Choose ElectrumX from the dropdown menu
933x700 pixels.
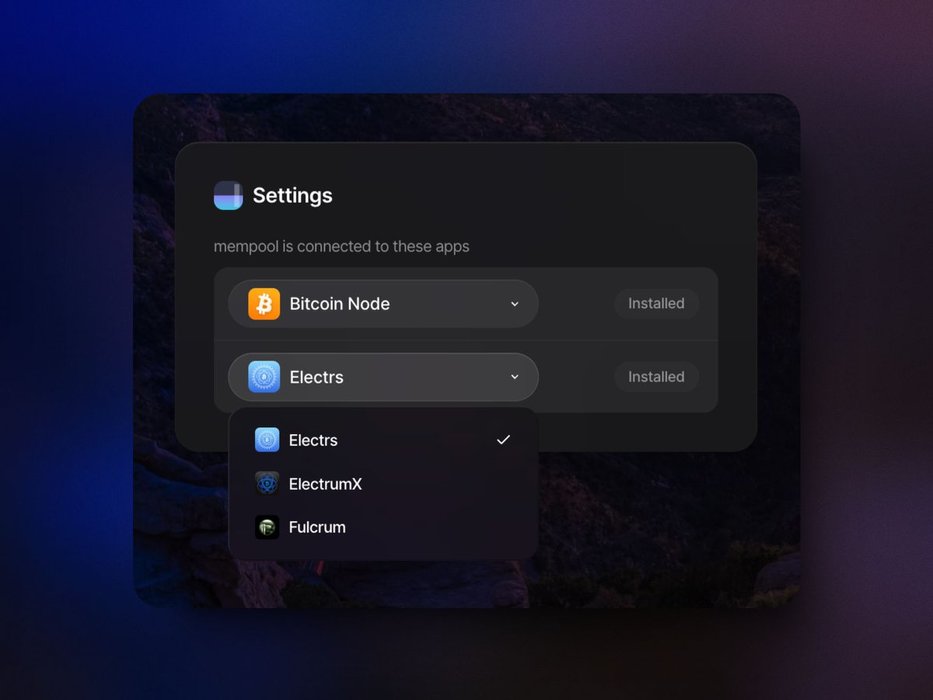325,484
